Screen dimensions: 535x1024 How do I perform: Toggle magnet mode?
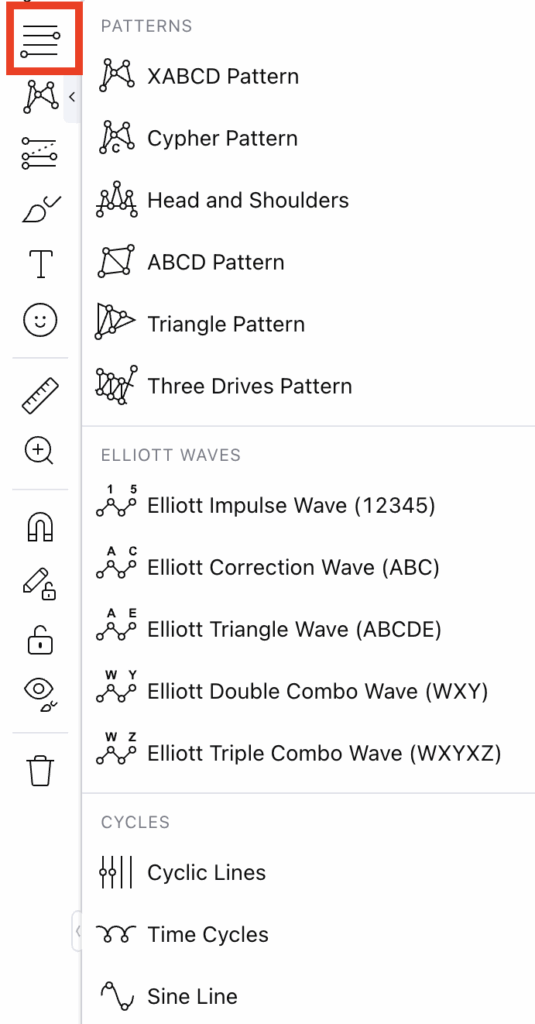tap(41, 527)
